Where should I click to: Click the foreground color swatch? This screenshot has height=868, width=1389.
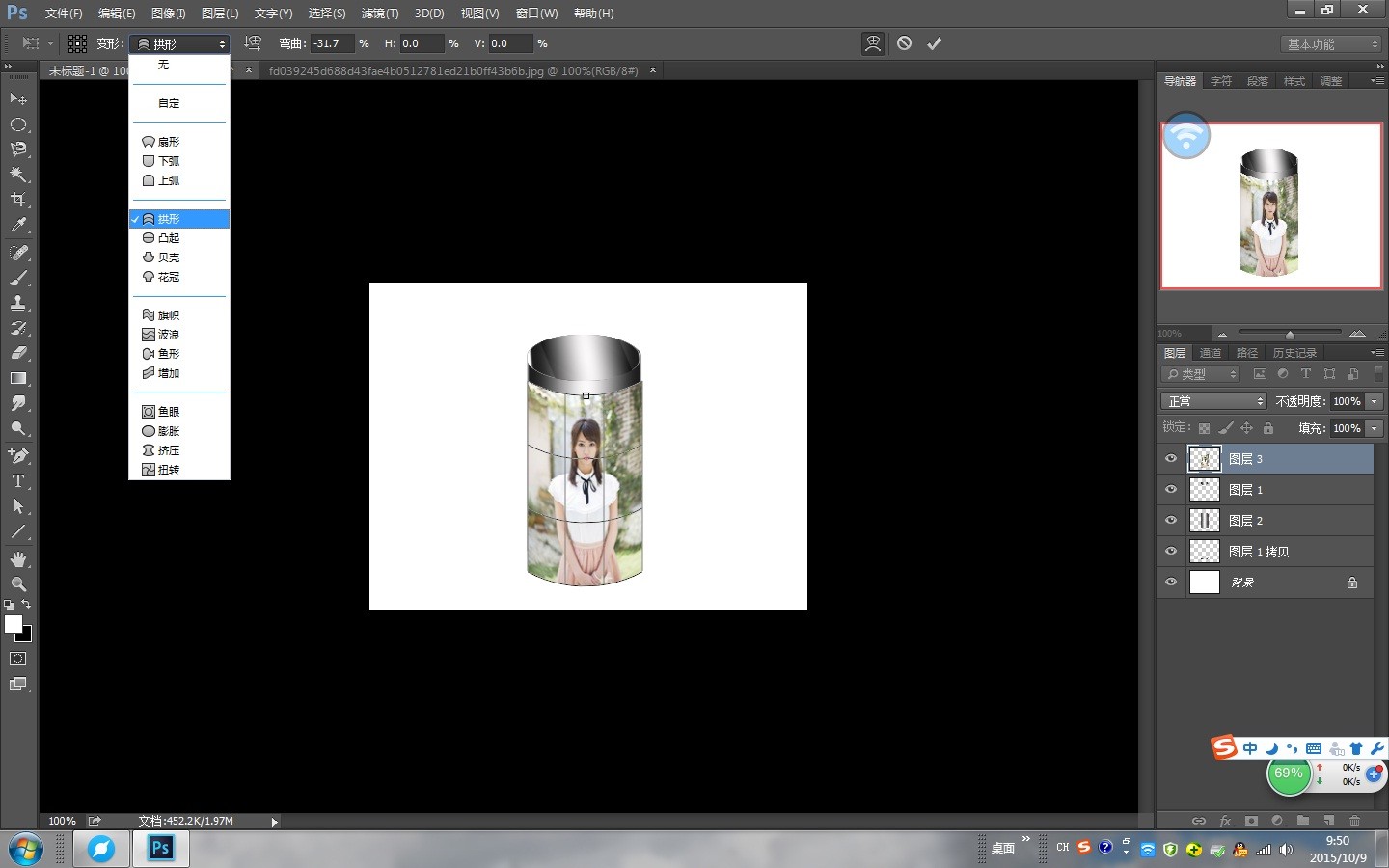[x=13, y=624]
